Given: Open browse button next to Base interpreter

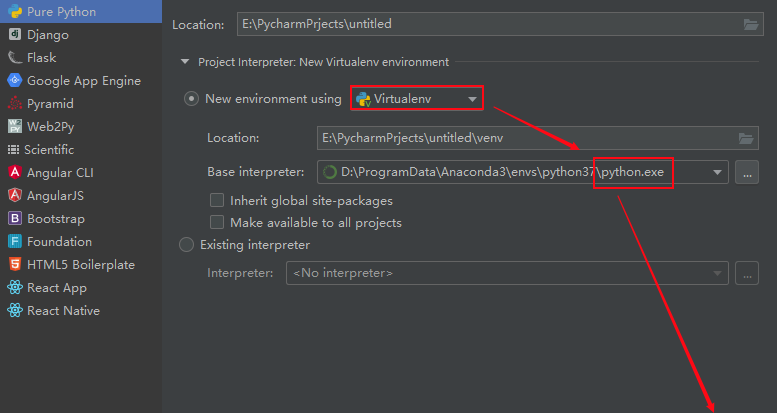Looking at the screenshot, I should coord(747,173).
